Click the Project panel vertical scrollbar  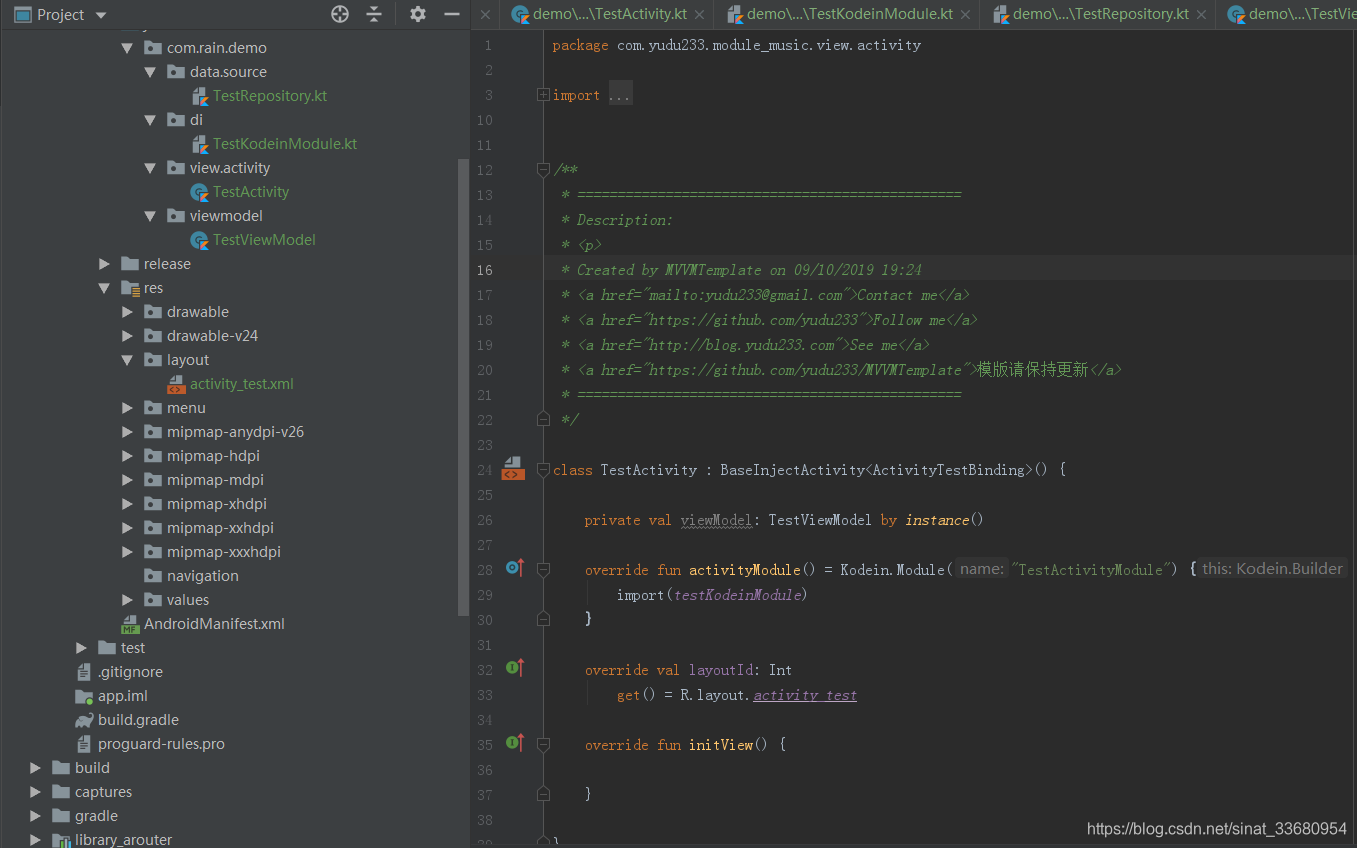coord(463,387)
